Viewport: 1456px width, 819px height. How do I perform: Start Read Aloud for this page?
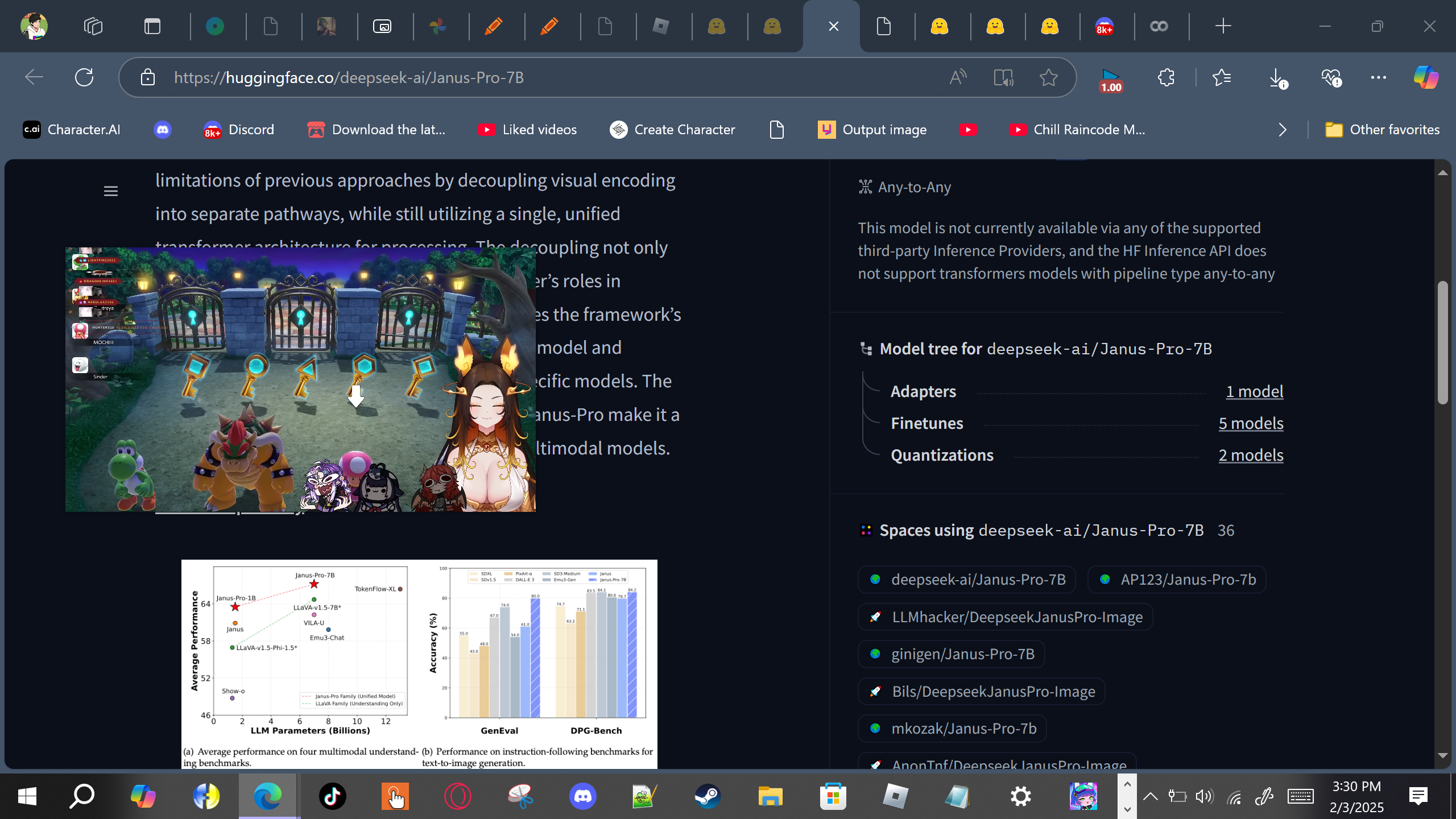(x=958, y=77)
